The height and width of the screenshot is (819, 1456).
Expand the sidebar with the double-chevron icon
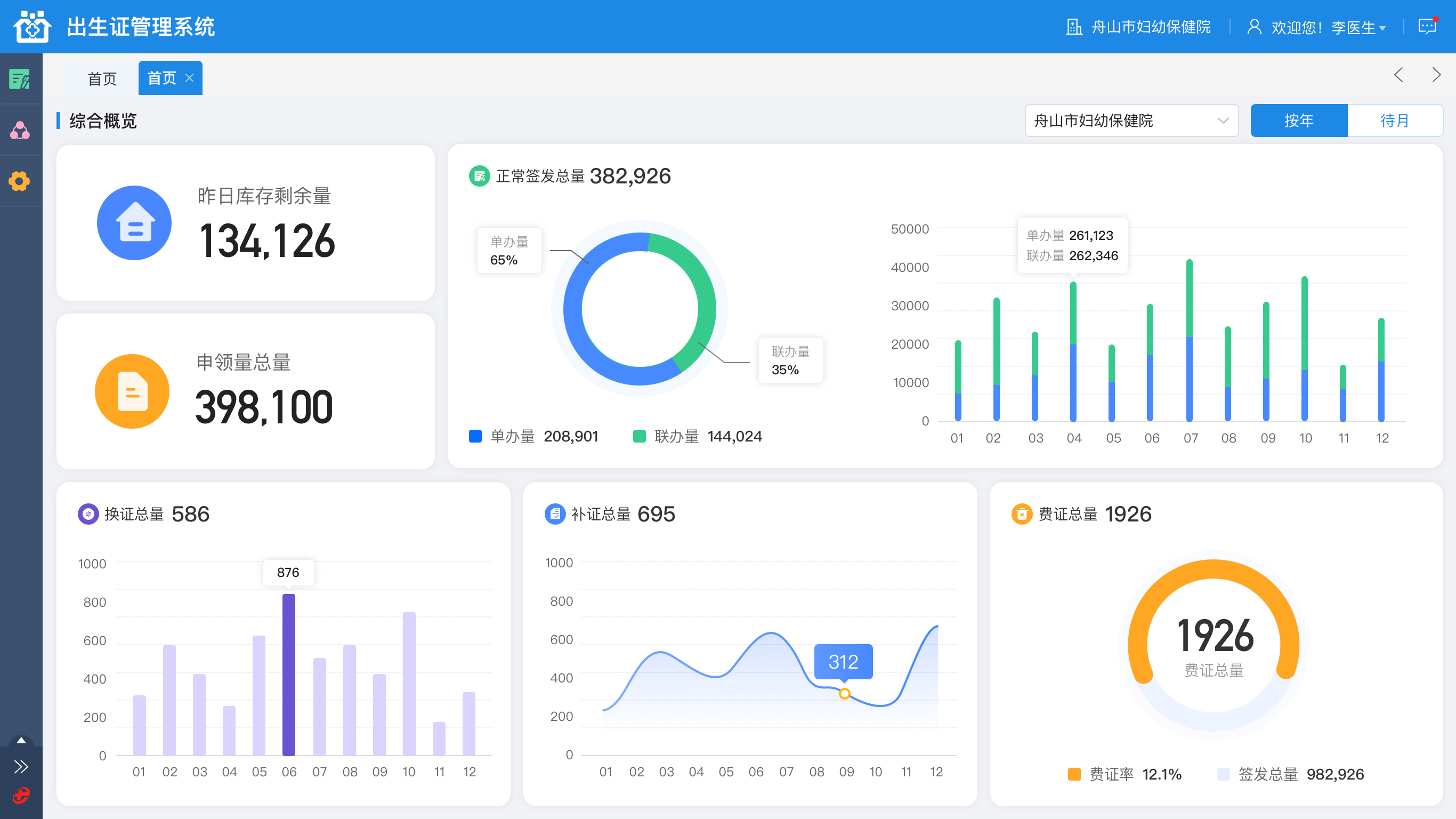[x=21, y=767]
